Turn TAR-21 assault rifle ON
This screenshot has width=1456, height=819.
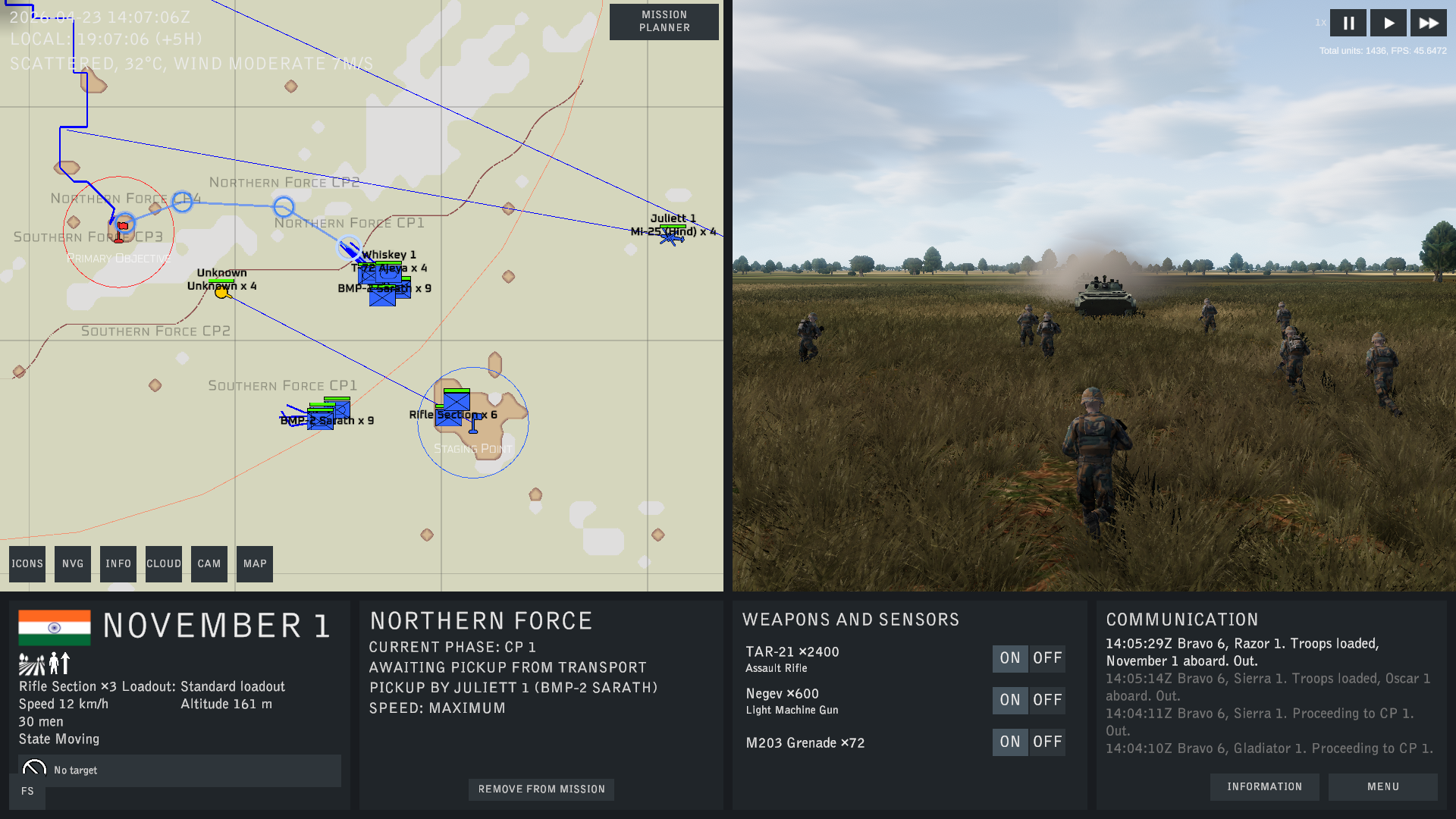pos(1010,658)
